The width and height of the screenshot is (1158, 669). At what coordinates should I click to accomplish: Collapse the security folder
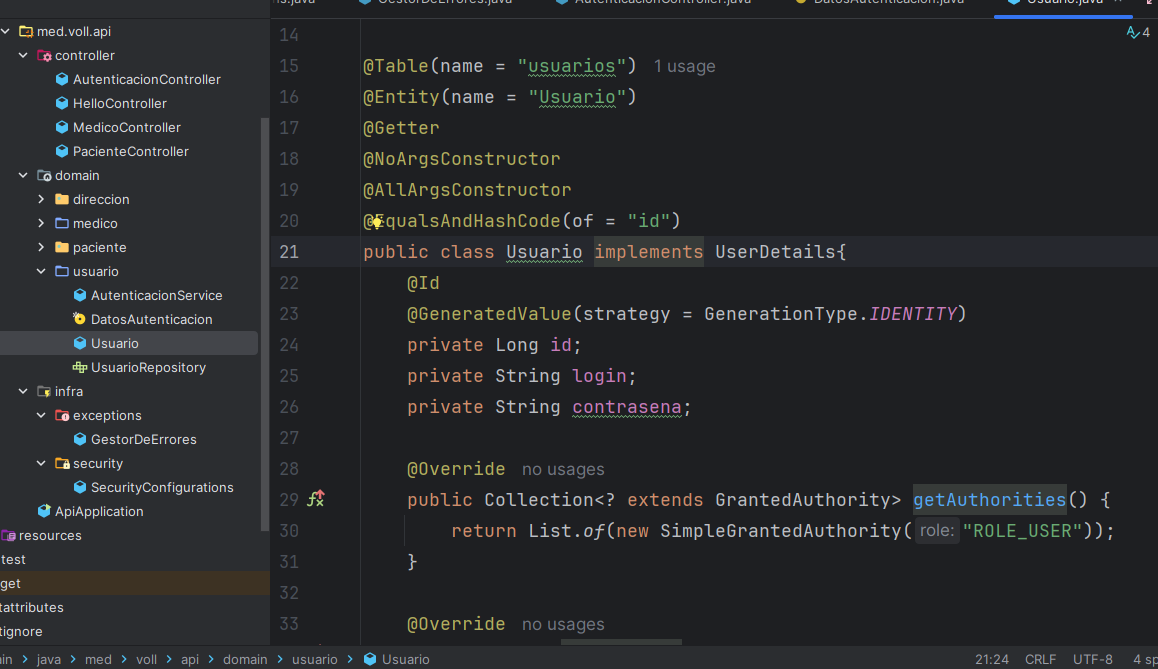[41, 464]
